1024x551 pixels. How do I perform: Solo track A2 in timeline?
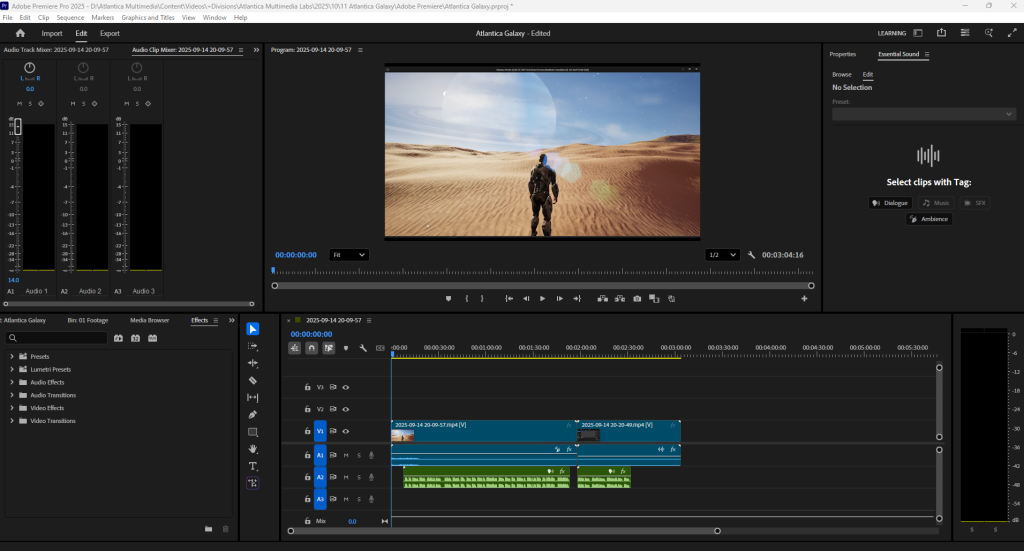point(359,477)
